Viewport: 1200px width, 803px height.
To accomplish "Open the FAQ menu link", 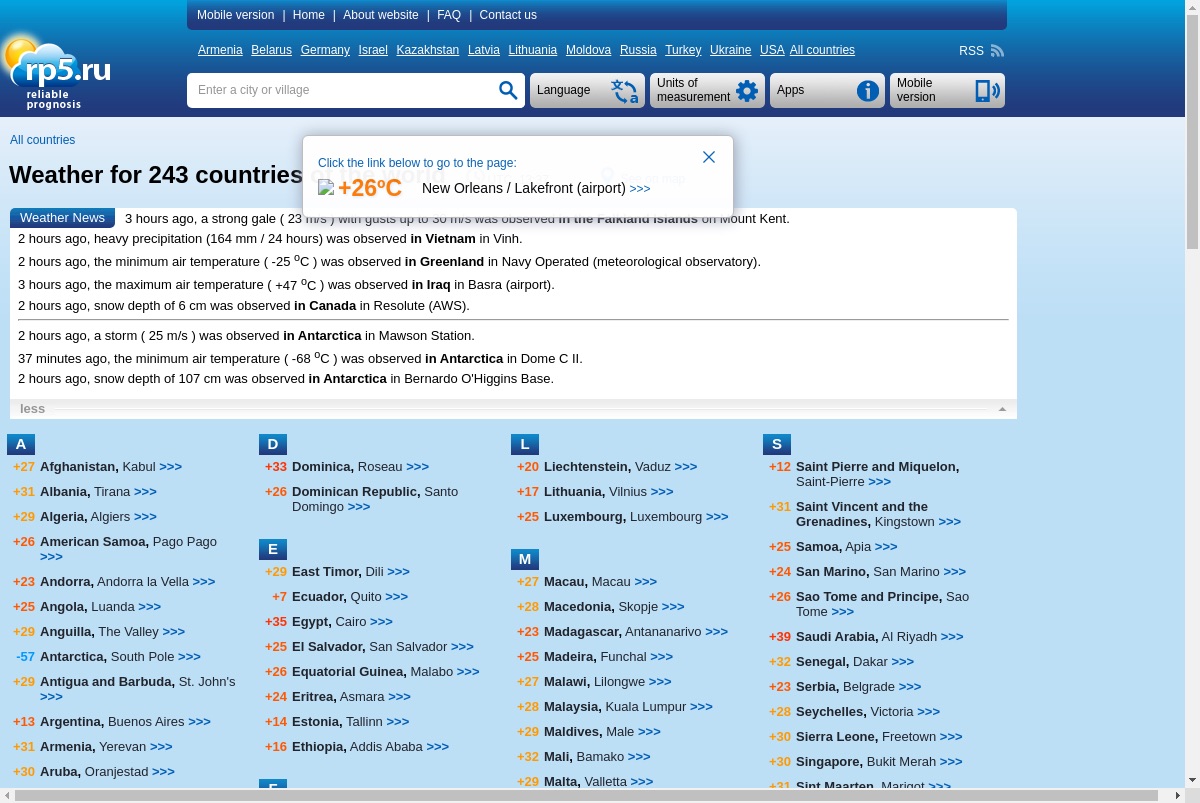I will coord(449,15).
